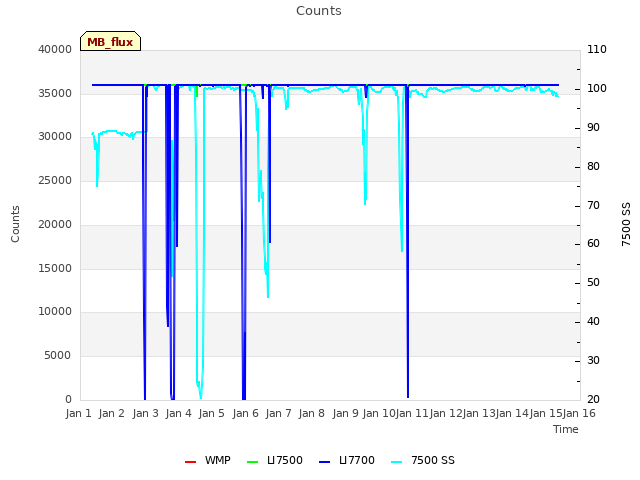Click the 7500 SS right axis title

pyautogui.click(x=626, y=224)
